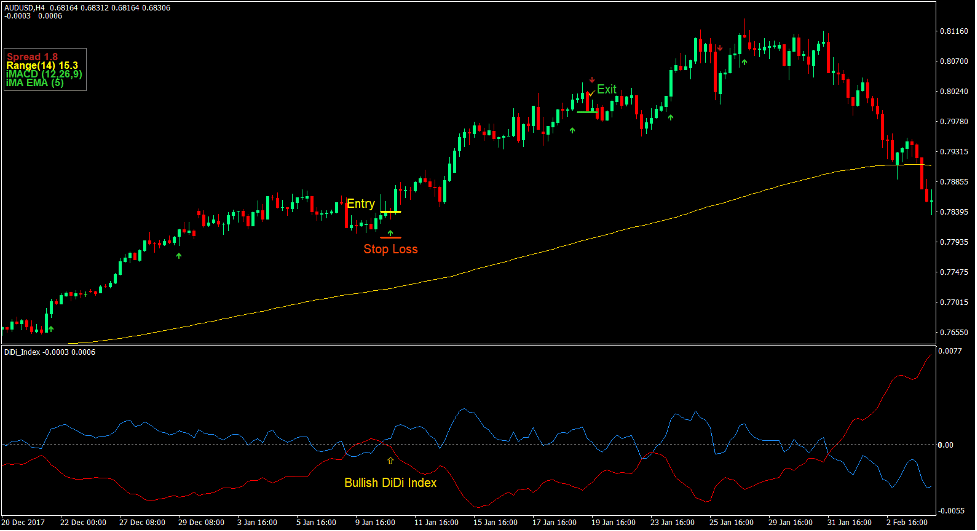
Task: Select the Bullish DiDi Index annotation
Action: 390,483
